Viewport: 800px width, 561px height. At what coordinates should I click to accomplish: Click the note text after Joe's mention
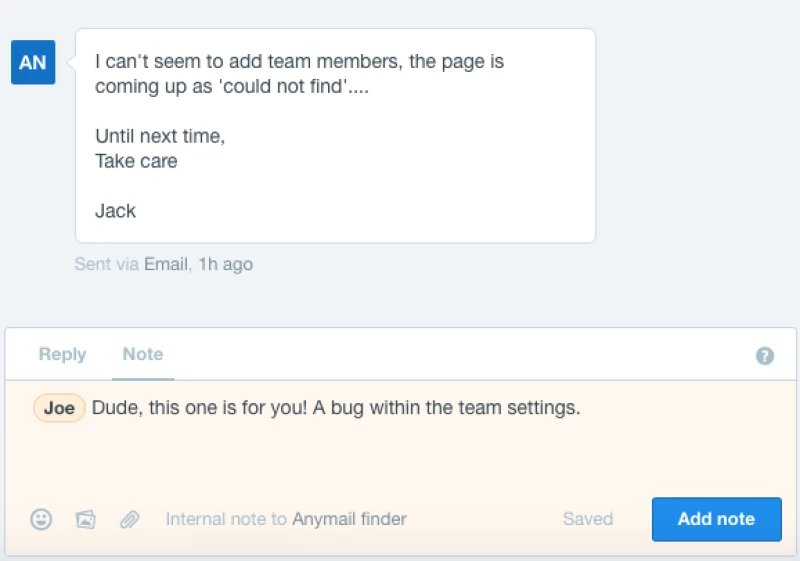tap(336, 408)
